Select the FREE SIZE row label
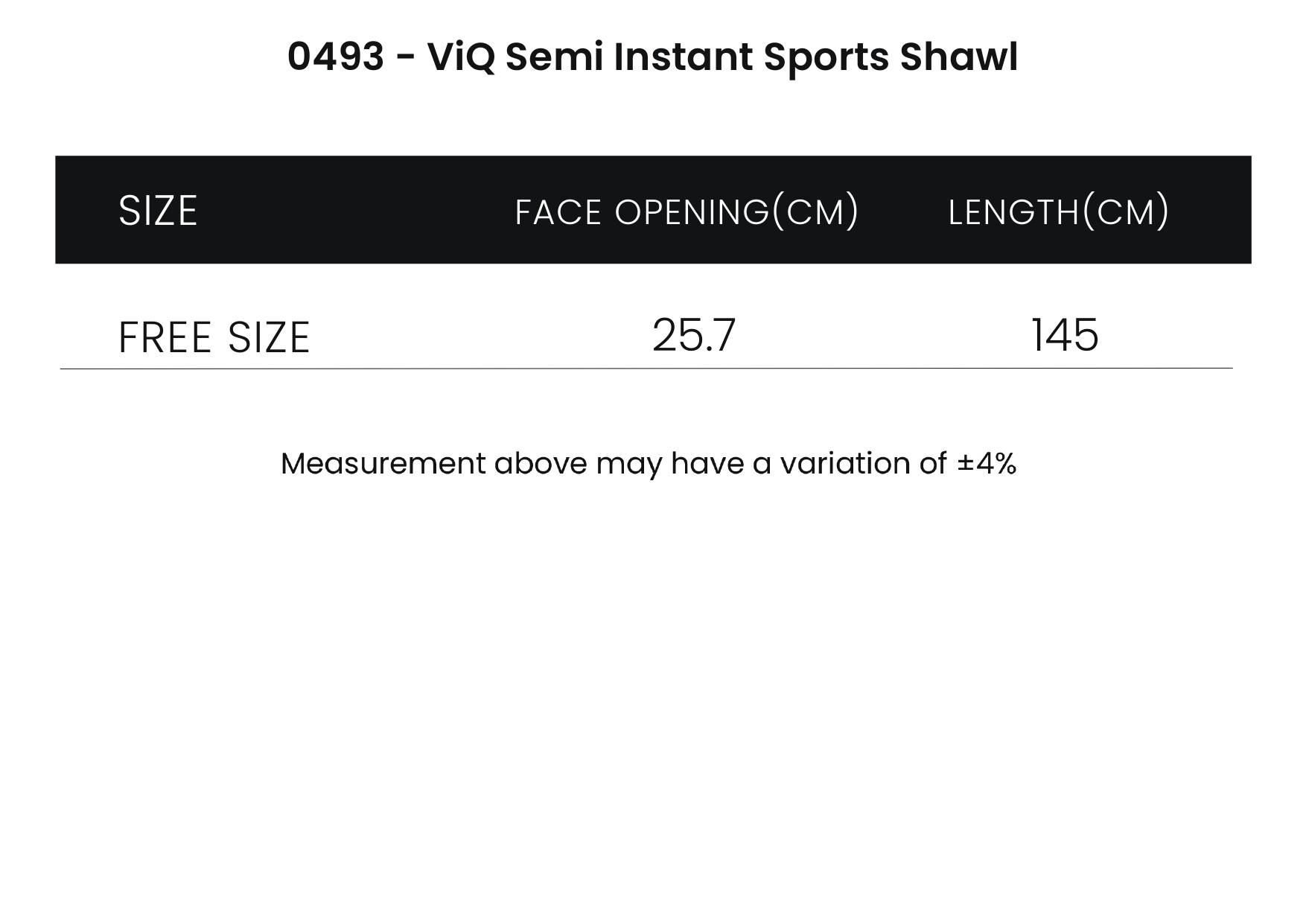 point(214,337)
